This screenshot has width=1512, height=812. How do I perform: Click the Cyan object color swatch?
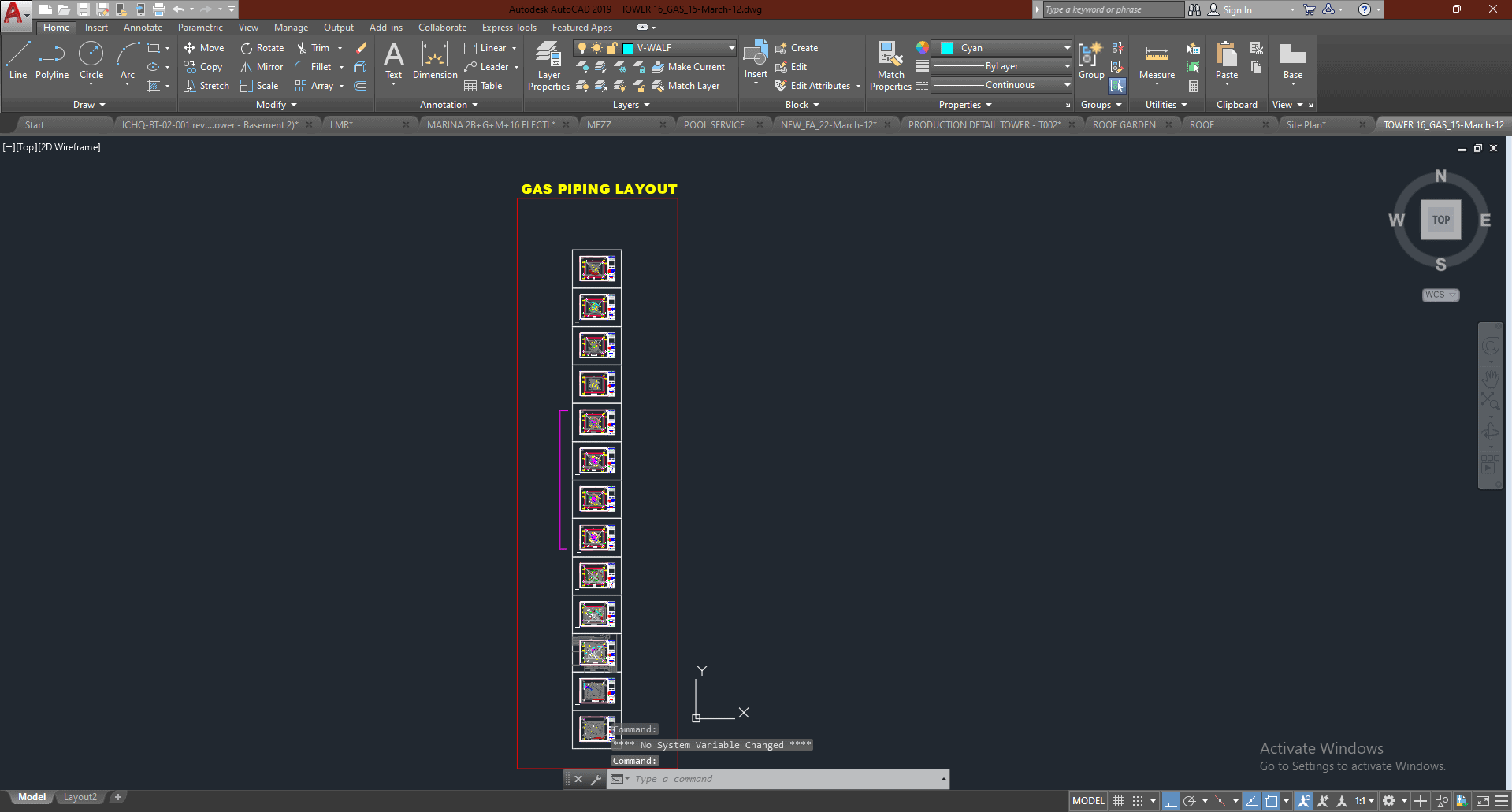(947, 48)
